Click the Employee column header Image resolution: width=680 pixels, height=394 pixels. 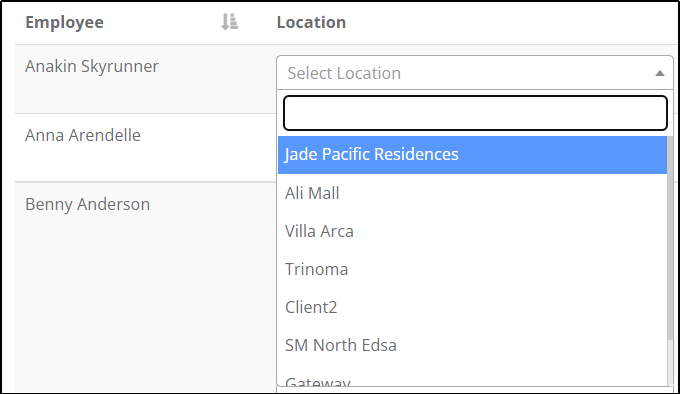pyautogui.click(x=64, y=22)
